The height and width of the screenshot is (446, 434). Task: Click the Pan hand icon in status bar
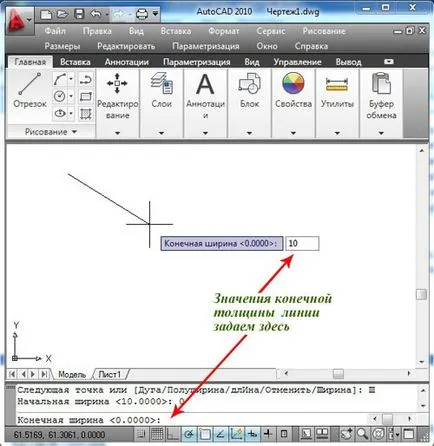(346, 434)
